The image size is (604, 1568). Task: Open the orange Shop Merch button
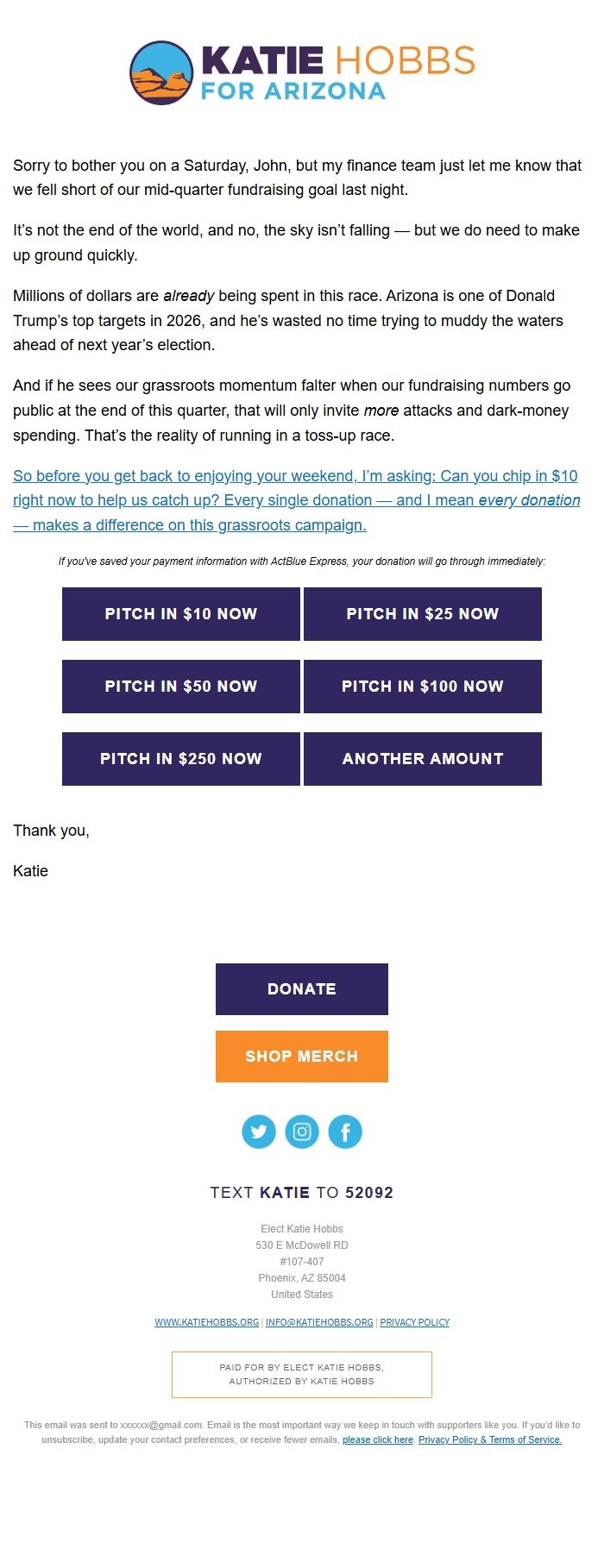[x=302, y=1057]
